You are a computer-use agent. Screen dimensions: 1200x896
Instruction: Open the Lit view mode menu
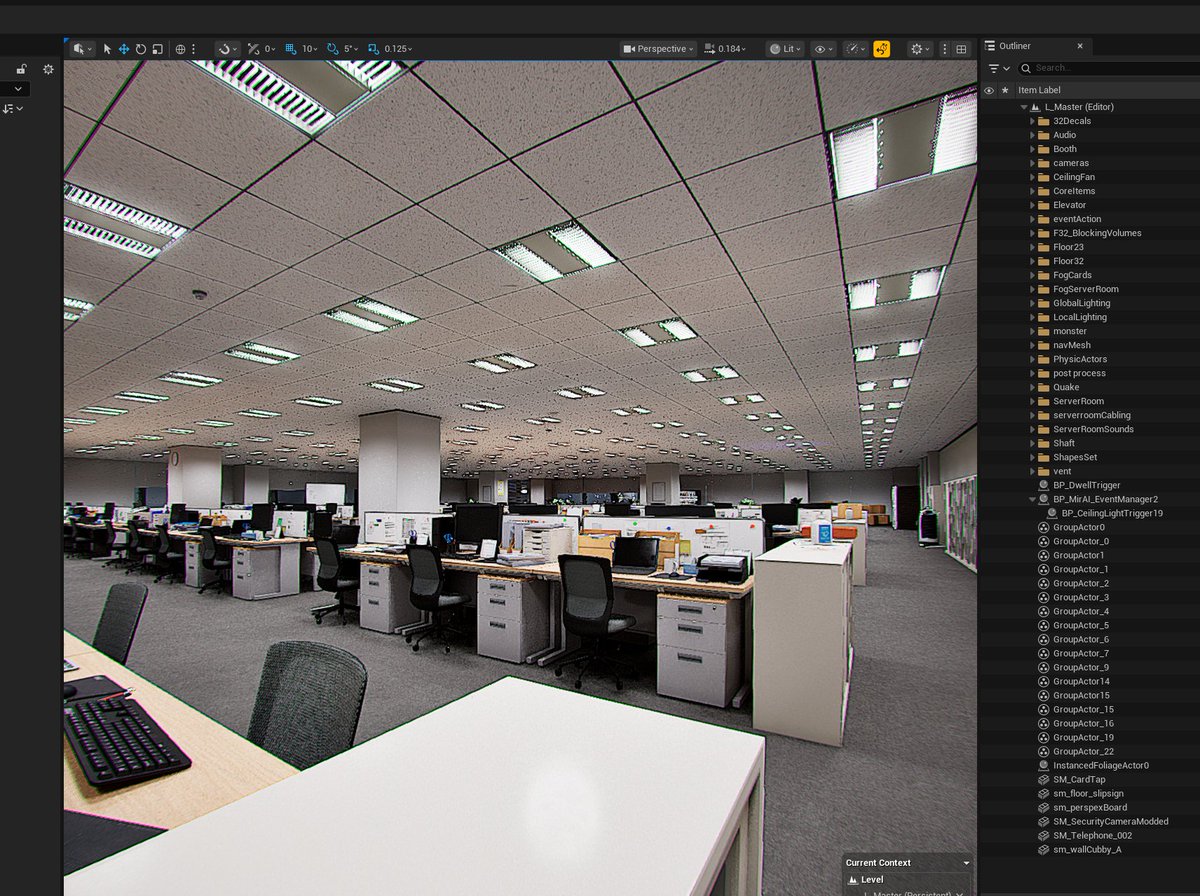tap(786, 48)
